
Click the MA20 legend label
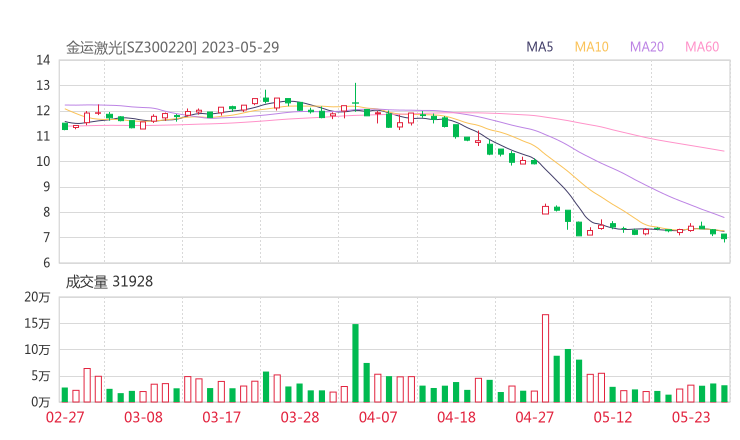(647, 47)
